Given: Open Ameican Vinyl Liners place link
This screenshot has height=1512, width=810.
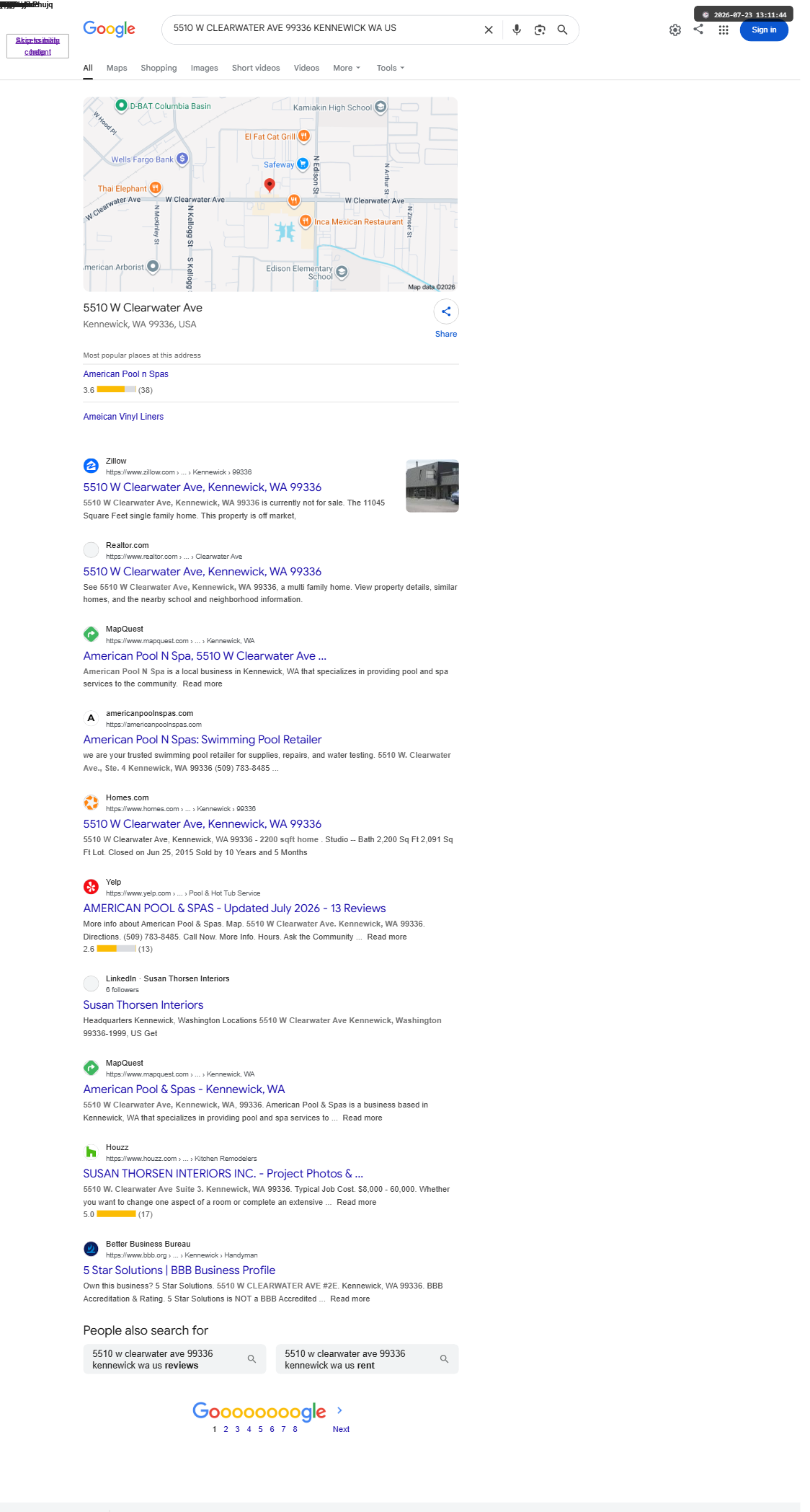Looking at the screenshot, I should coord(123,417).
